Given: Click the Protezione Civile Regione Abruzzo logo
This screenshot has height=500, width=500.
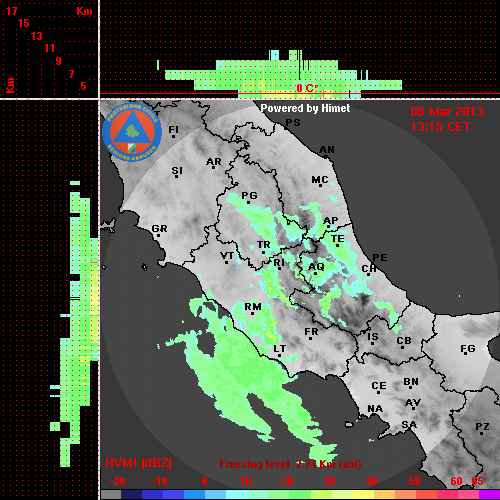Looking at the screenshot, I should [132, 132].
